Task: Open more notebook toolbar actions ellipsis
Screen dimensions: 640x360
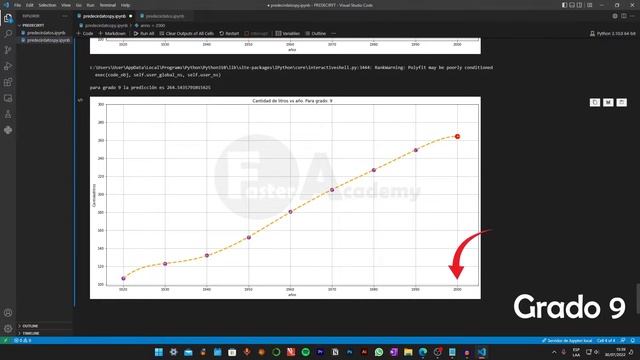Action: tap(333, 33)
